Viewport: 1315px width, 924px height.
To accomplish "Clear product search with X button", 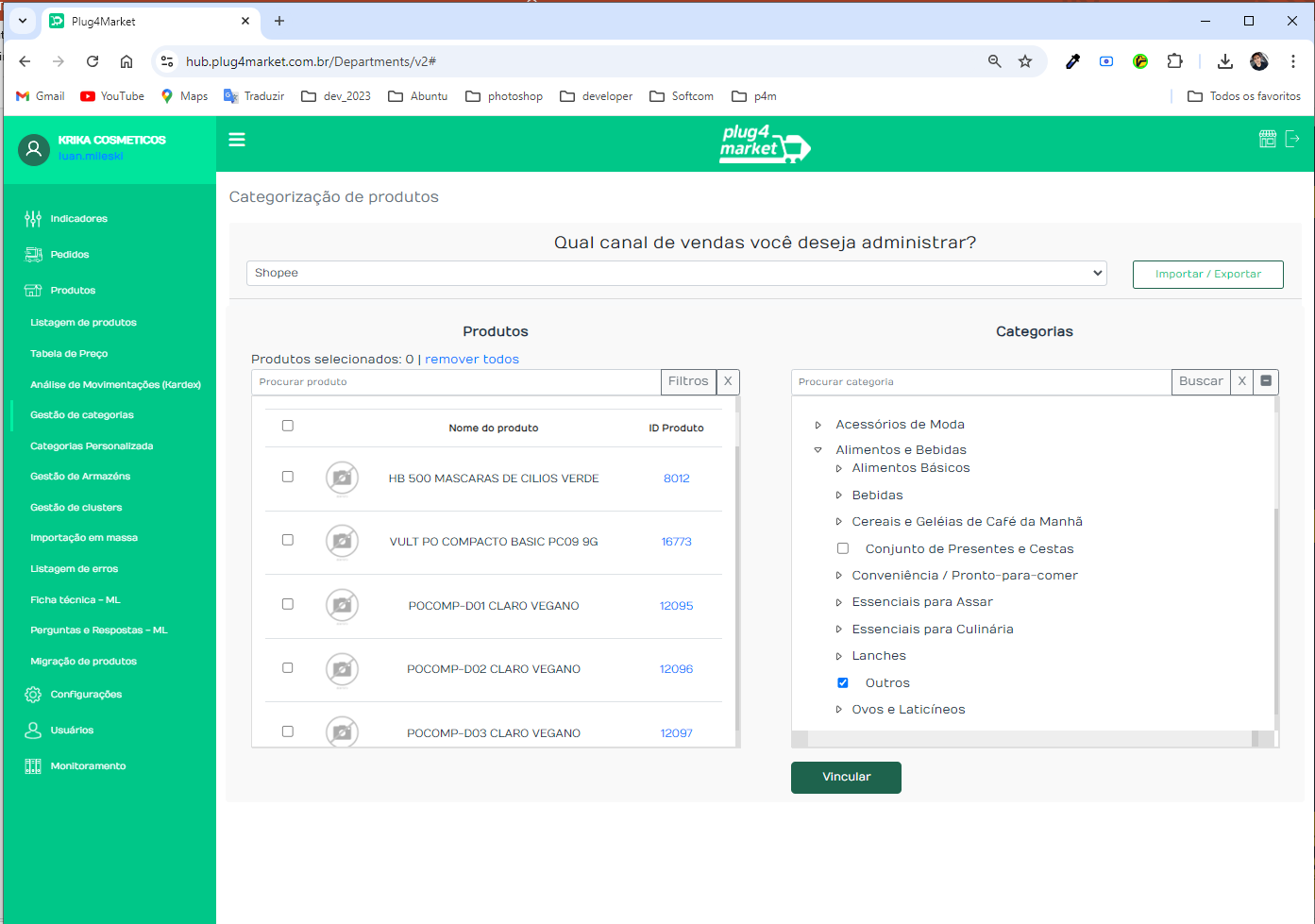I will coord(728,381).
